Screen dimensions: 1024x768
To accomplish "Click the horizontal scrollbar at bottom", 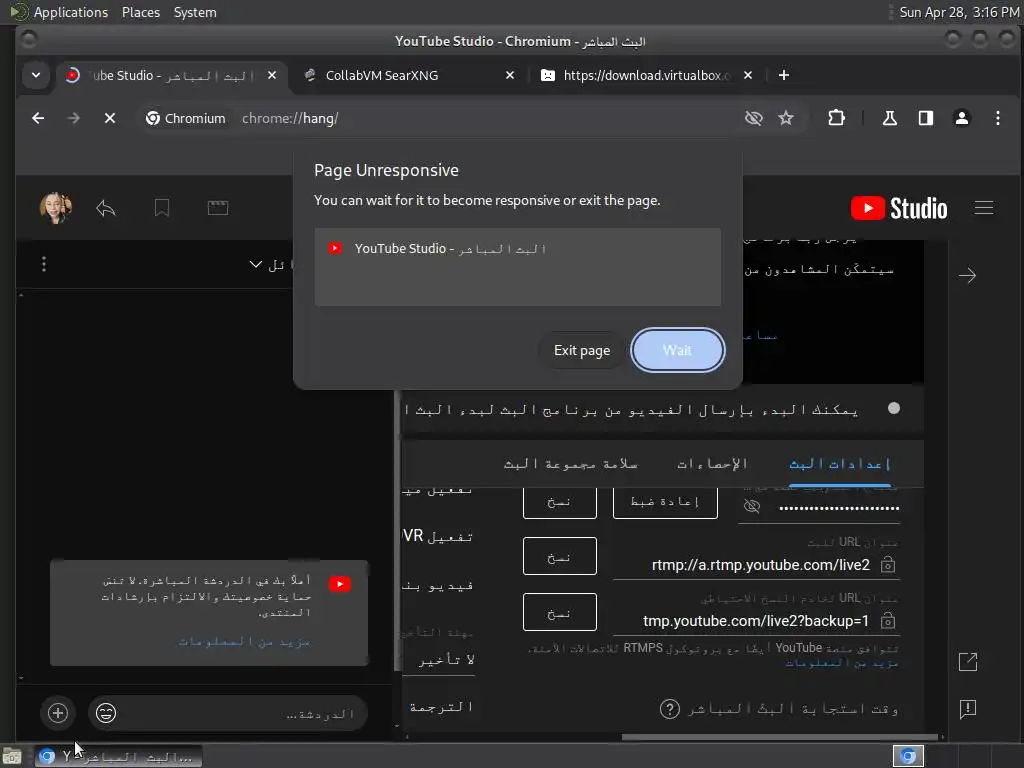I will pos(780,737).
